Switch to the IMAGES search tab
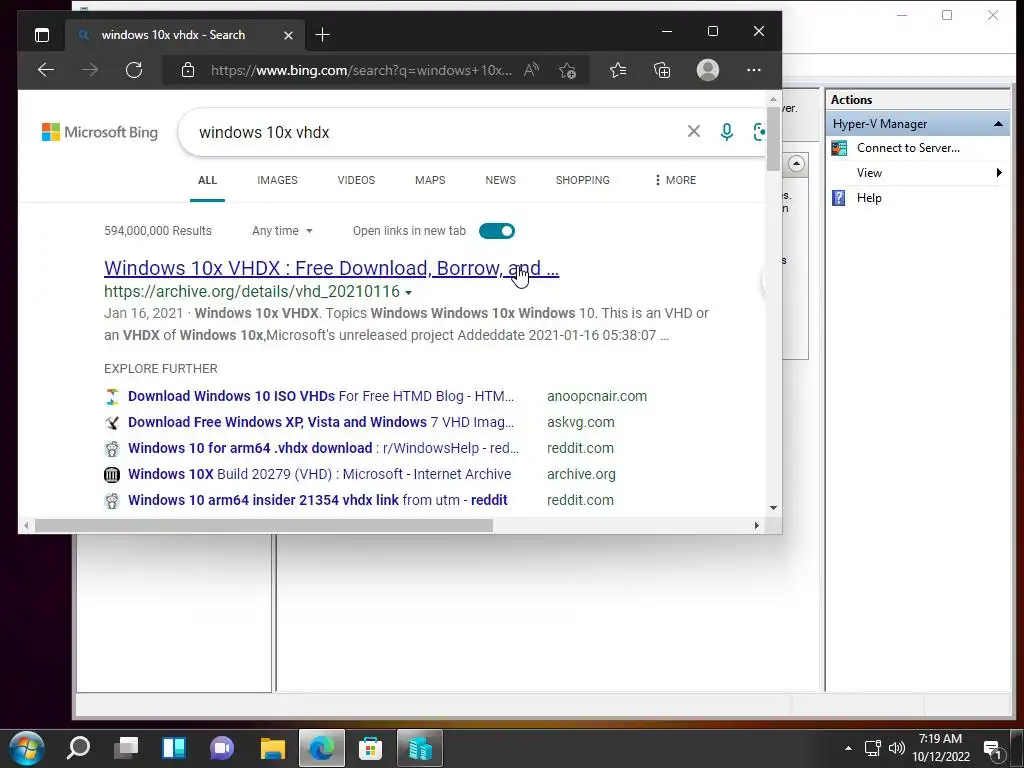This screenshot has width=1024, height=768. pos(278,180)
